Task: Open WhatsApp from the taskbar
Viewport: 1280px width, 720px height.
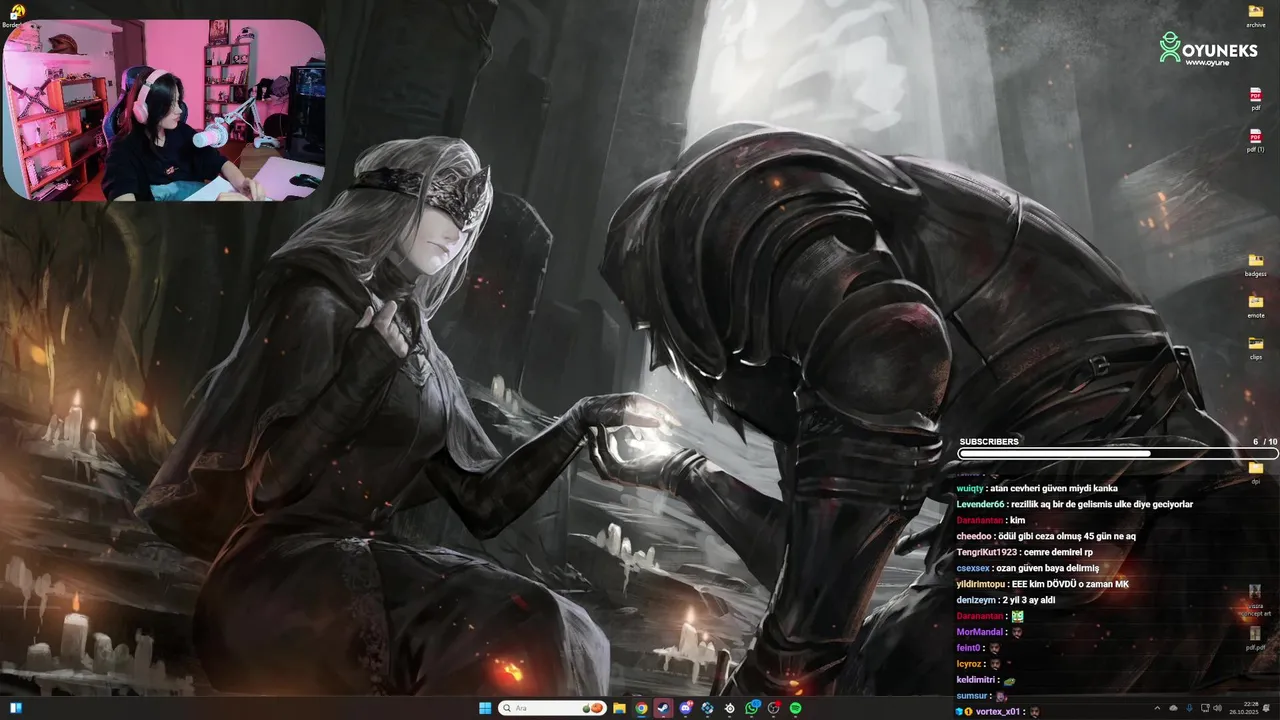Action: tap(751, 708)
